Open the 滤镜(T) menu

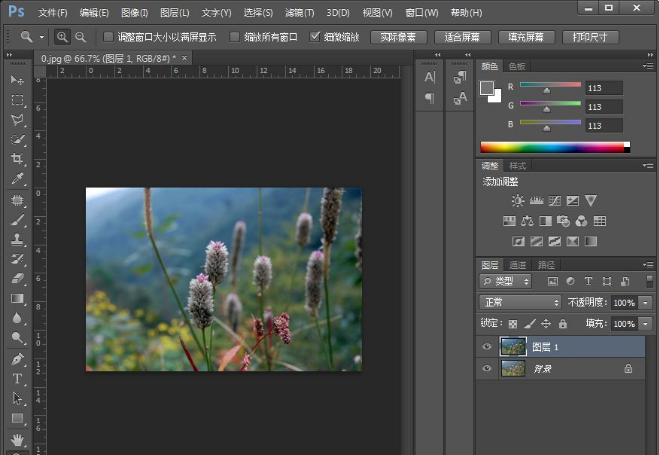[x=300, y=13]
